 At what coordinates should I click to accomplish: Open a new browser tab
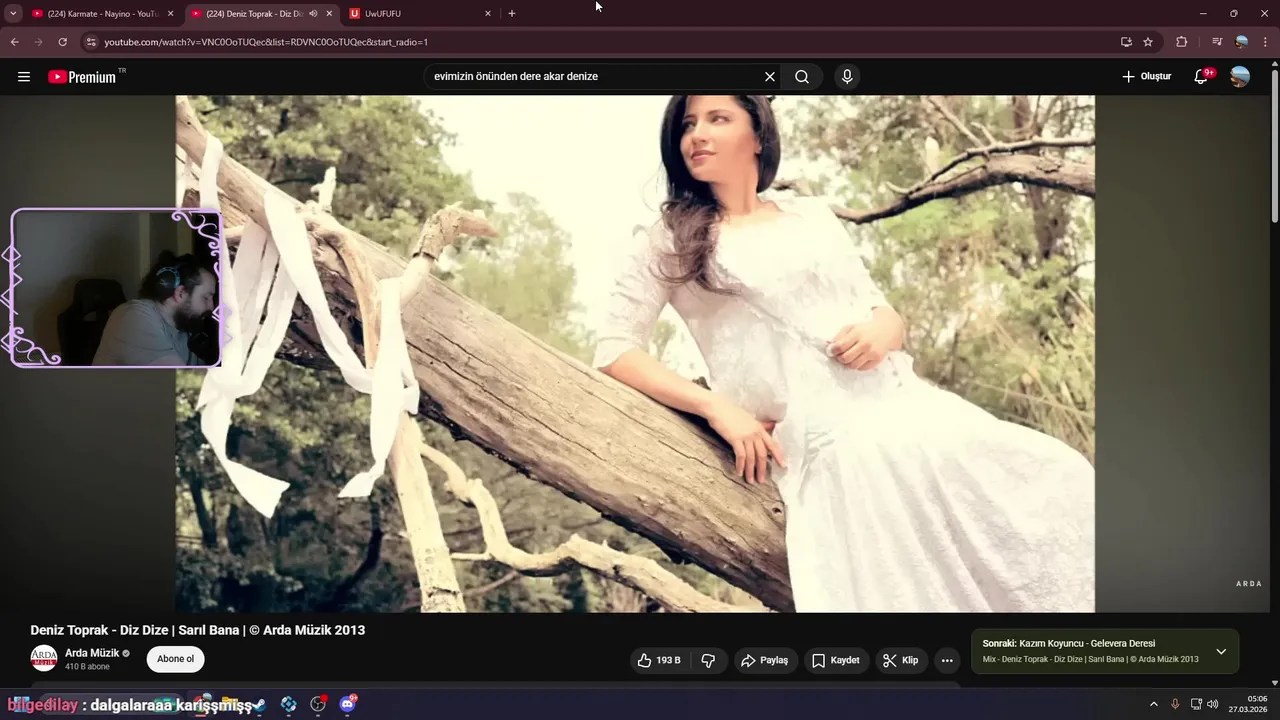pyautogui.click(x=512, y=14)
